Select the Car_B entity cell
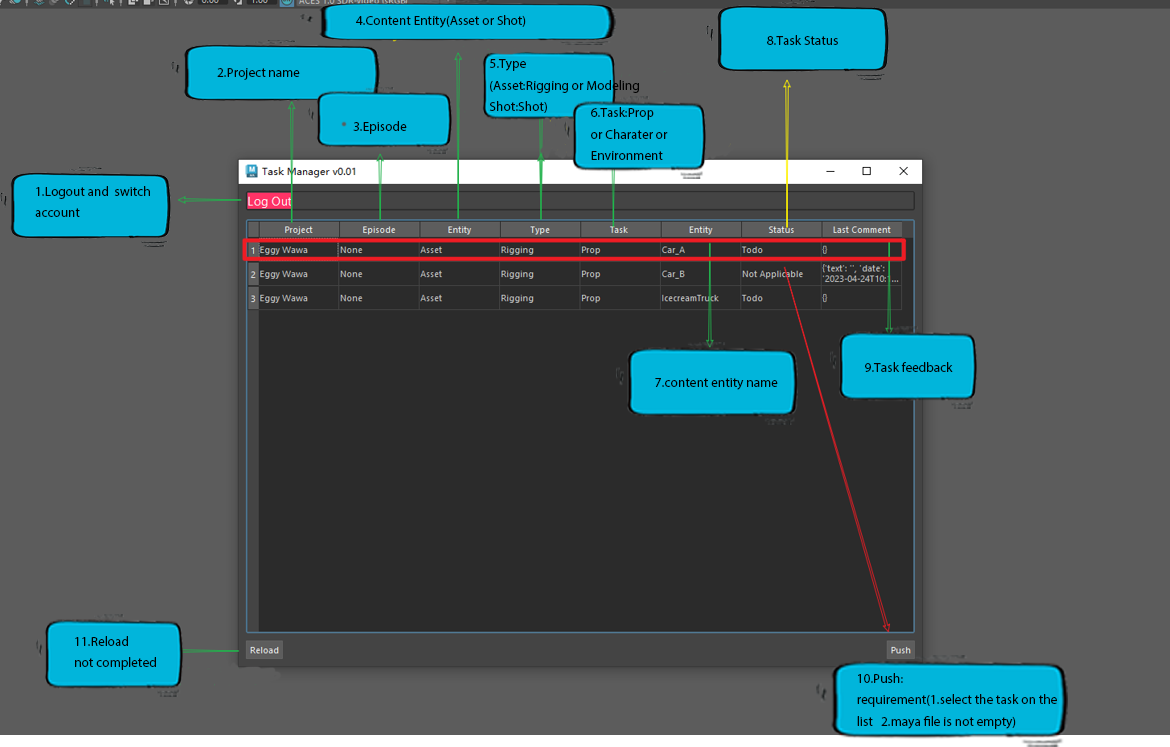This screenshot has height=747, width=1170. click(x=700, y=274)
